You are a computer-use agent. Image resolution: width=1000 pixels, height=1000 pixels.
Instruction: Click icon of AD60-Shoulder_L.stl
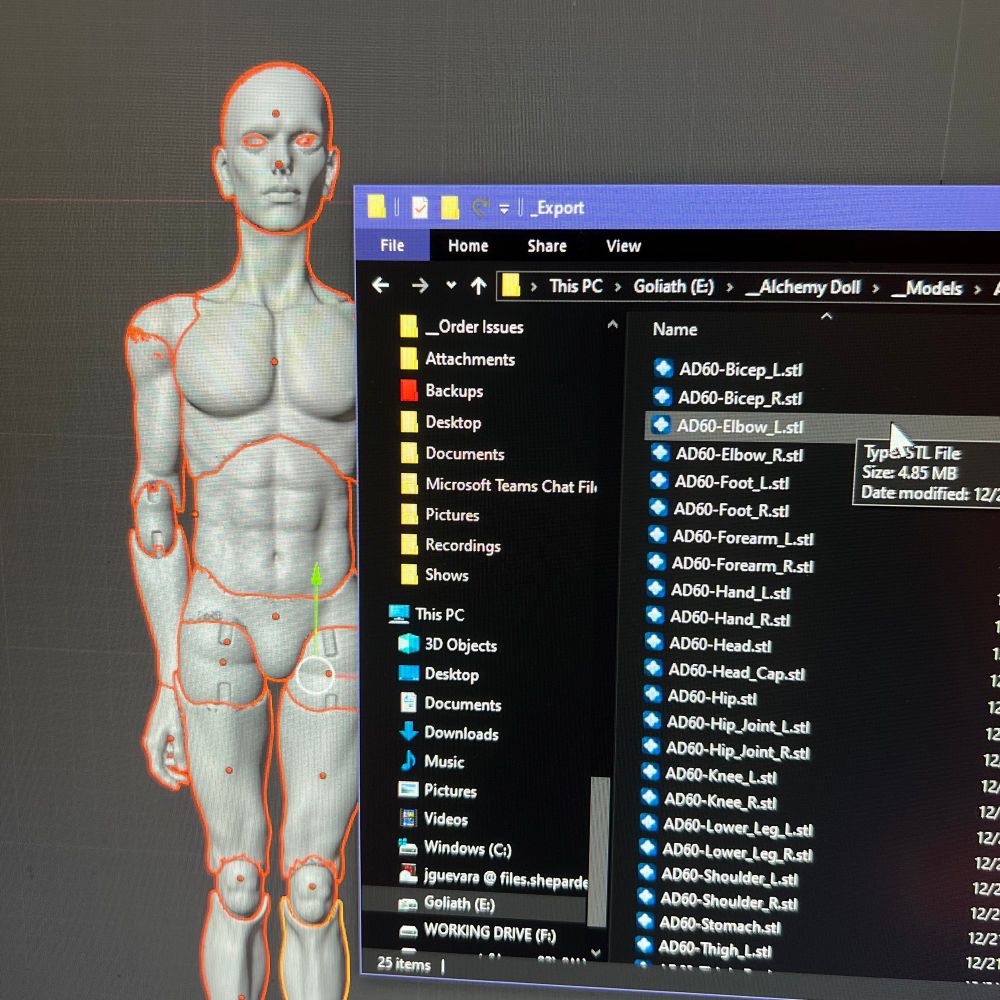[647, 872]
